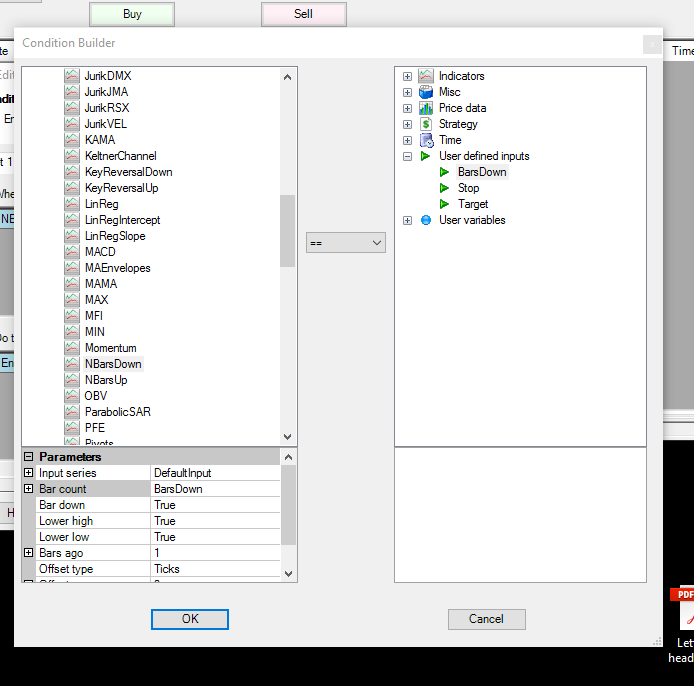Confirm the condition with OK
Image resolution: width=694 pixels, height=686 pixels.
pyautogui.click(x=190, y=619)
